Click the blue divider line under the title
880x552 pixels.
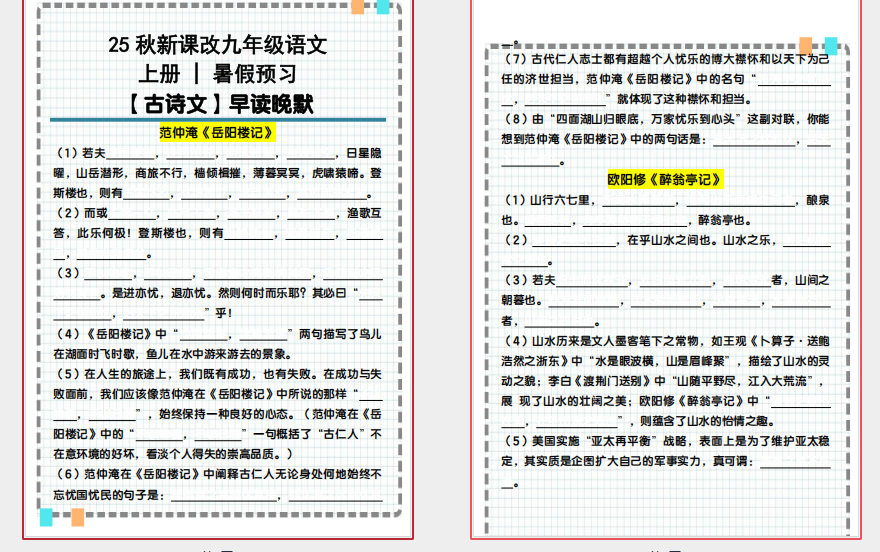click(218, 120)
